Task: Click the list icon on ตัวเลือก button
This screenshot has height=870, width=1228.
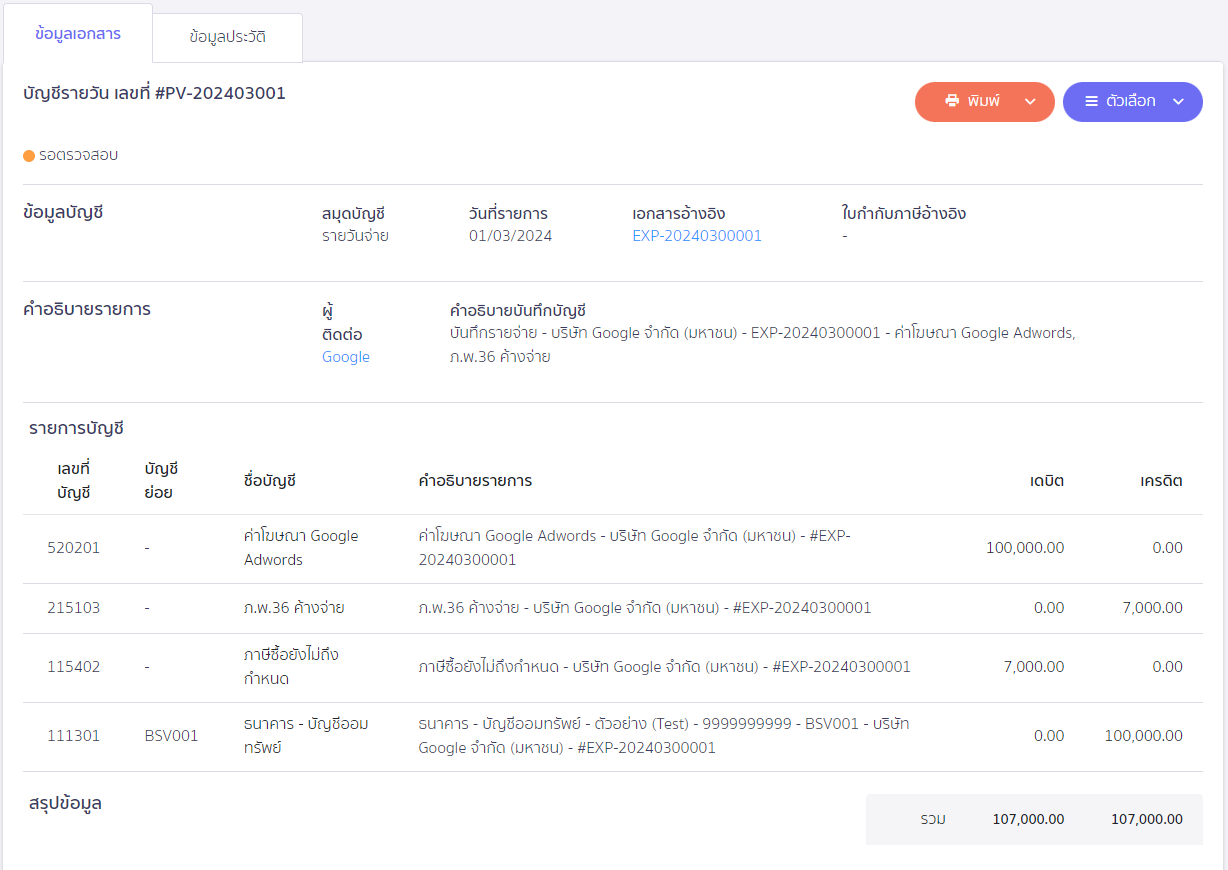Action: point(1092,101)
